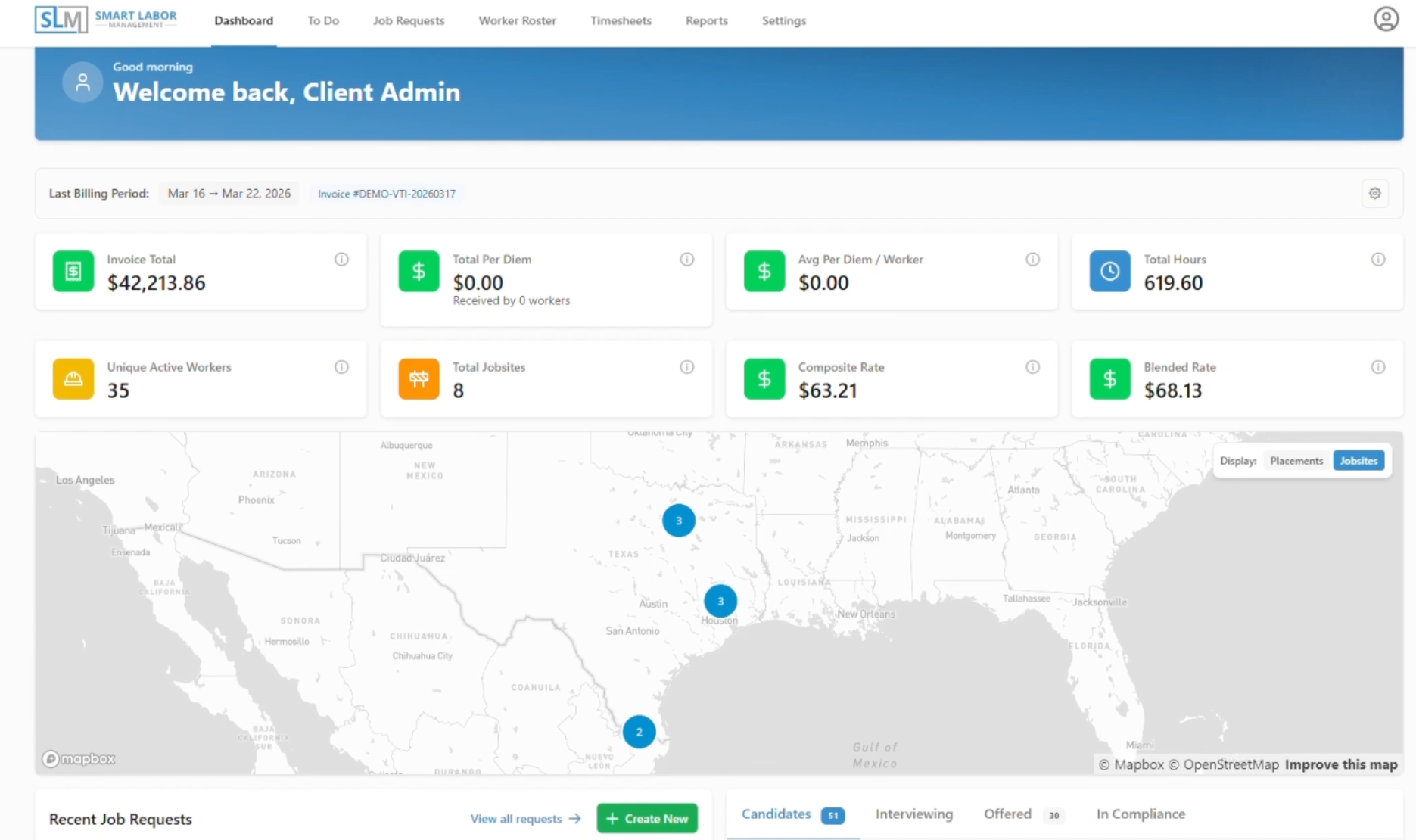Open Job Requests in the navigation
Image resolution: width=1416 pixels, height=840 pixels.
tap(409, 20)
